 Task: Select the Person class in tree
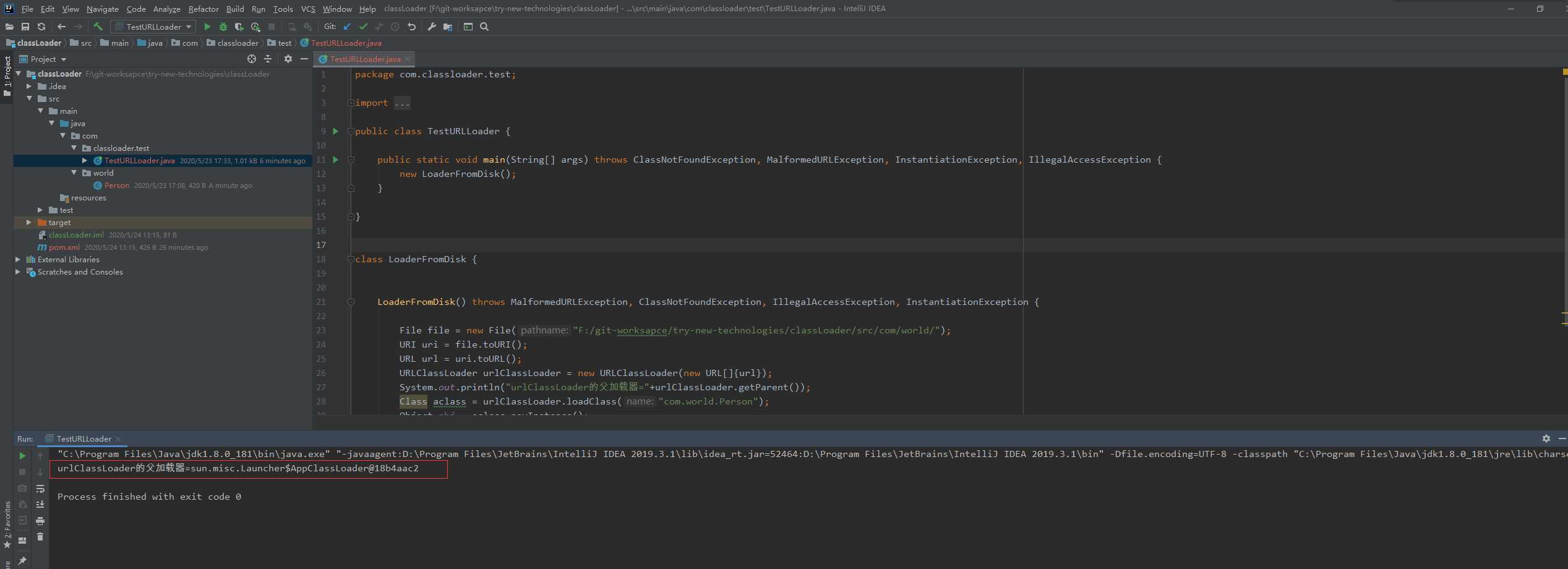[x=116, y=185]
